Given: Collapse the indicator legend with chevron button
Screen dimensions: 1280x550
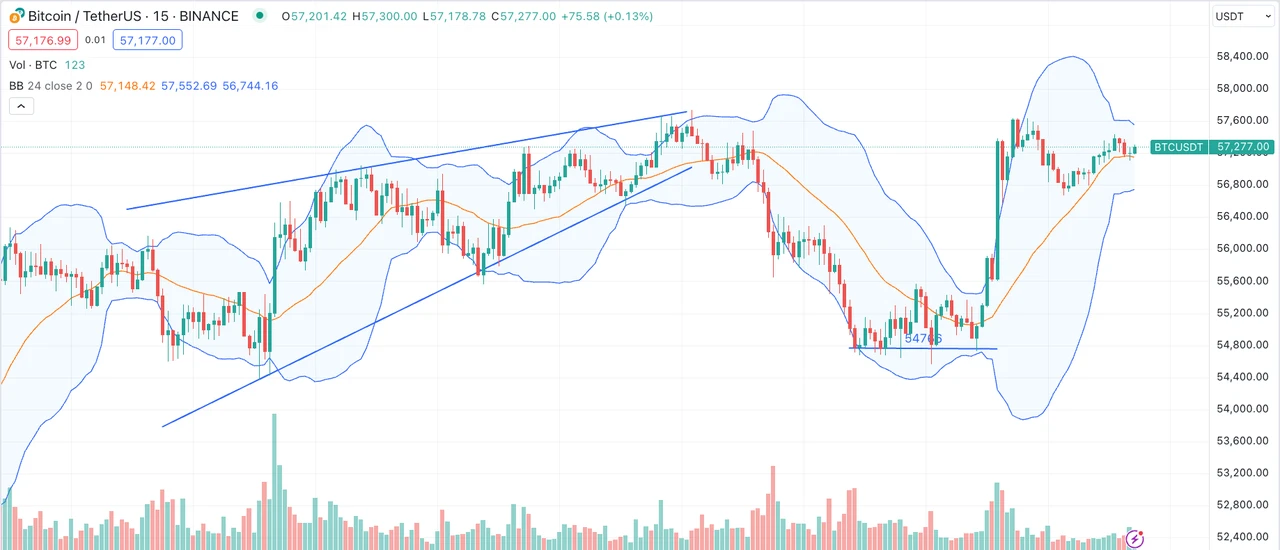Looking at the screenshot, I should 21,106.
